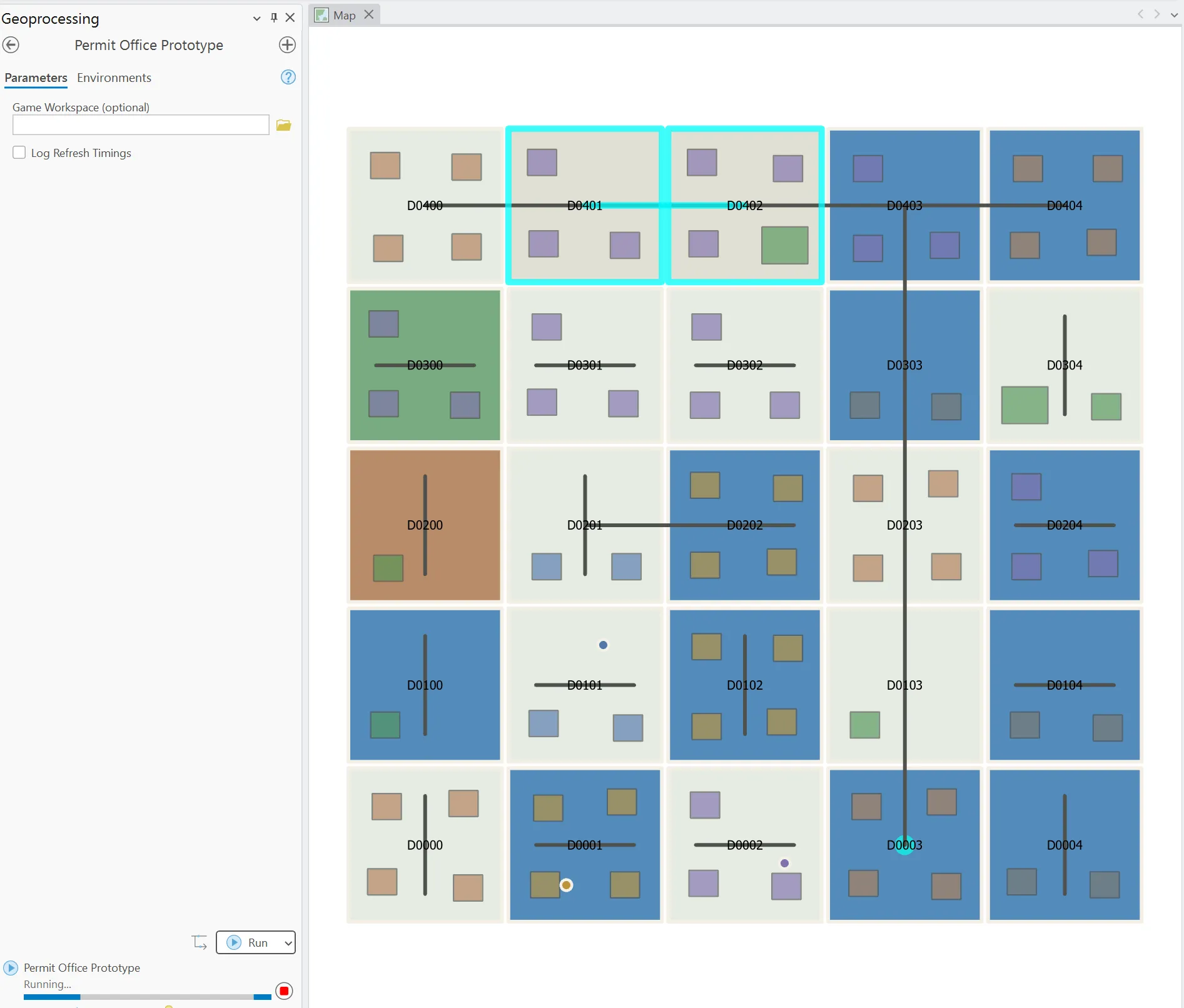Click the running tool play status icon

pos(11,968)
